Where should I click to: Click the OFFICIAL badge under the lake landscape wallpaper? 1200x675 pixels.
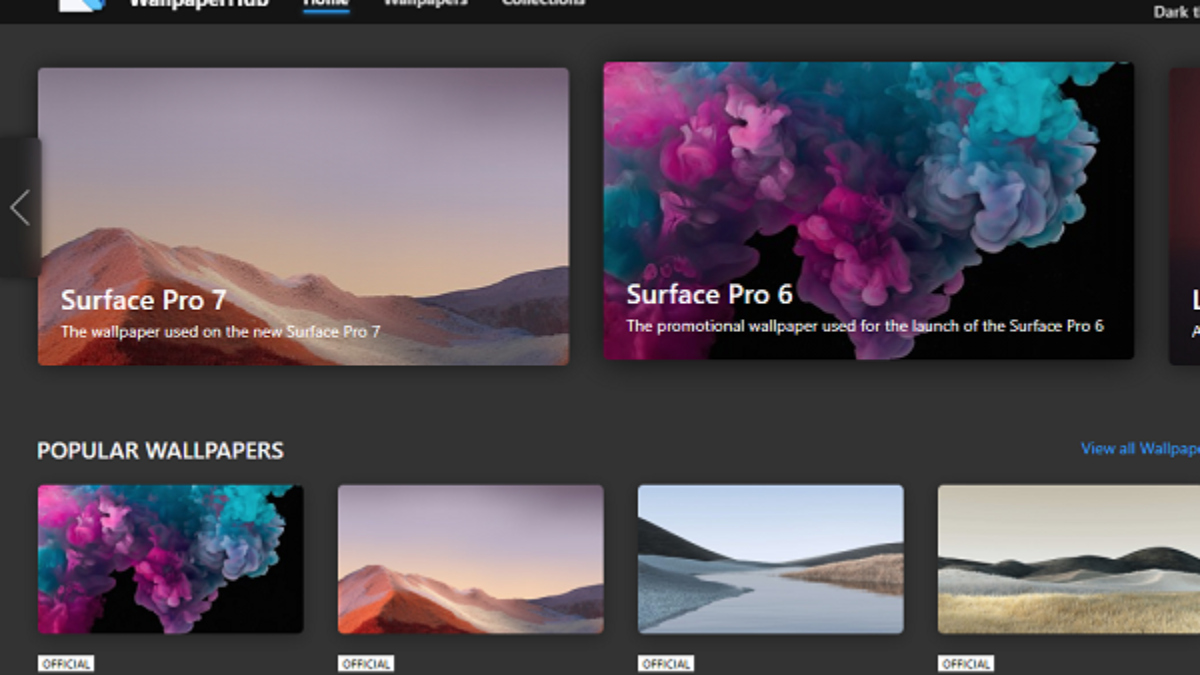(x=666, y=664)
